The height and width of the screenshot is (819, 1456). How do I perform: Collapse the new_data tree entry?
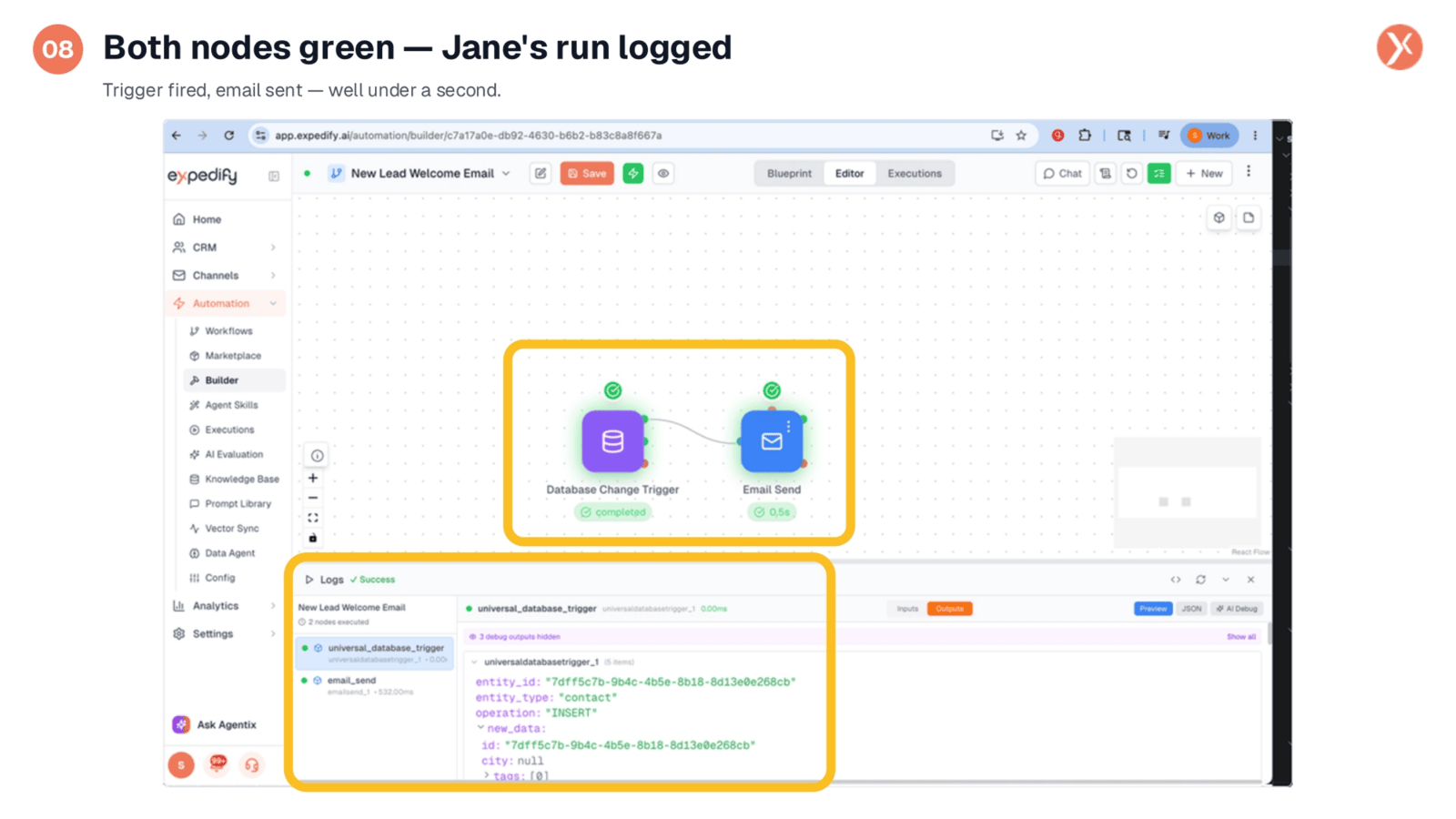pos(481,728)
